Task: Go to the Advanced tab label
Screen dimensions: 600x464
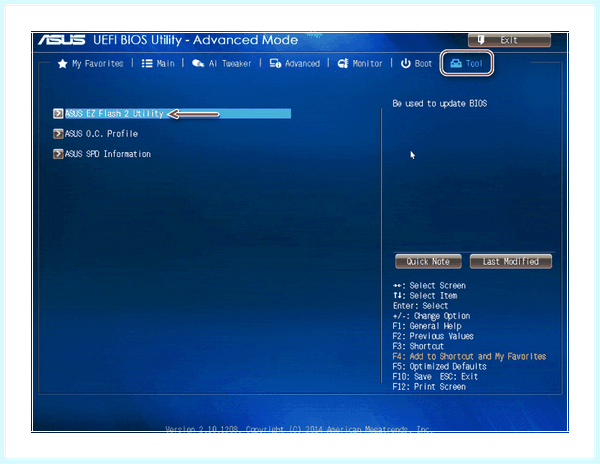Action: click(x=302, y=63)
